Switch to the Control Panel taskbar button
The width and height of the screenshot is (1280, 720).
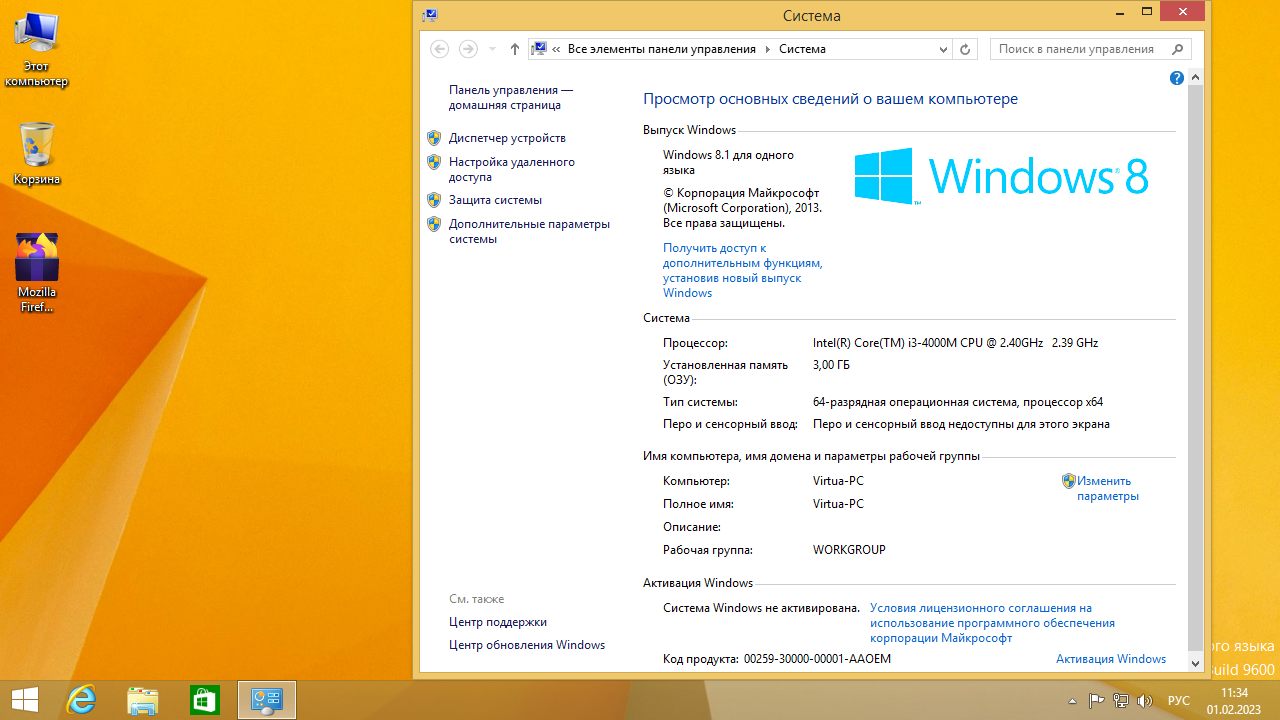click(267, 699)
